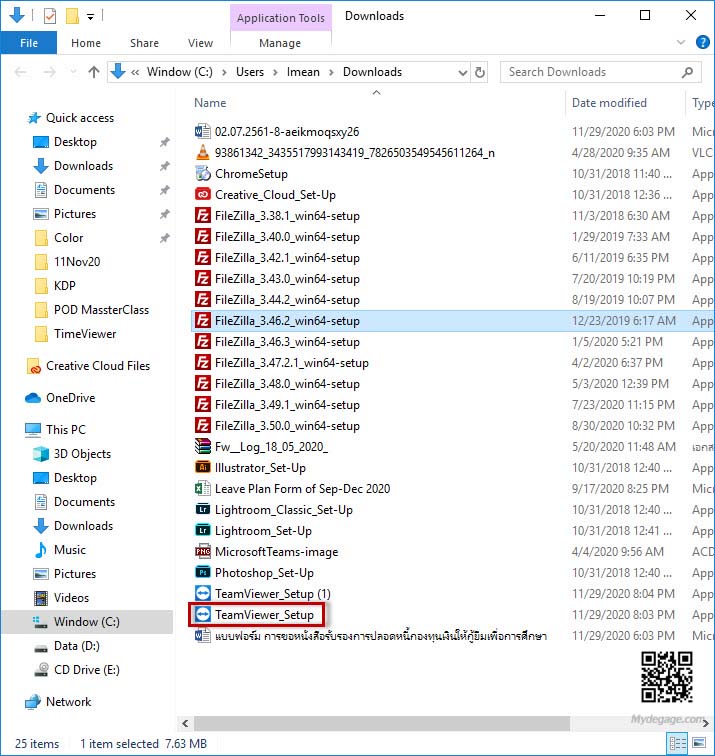Screen dimensions: 715x756
Task: Click the search magnifier icon
Action: point(688,72)
